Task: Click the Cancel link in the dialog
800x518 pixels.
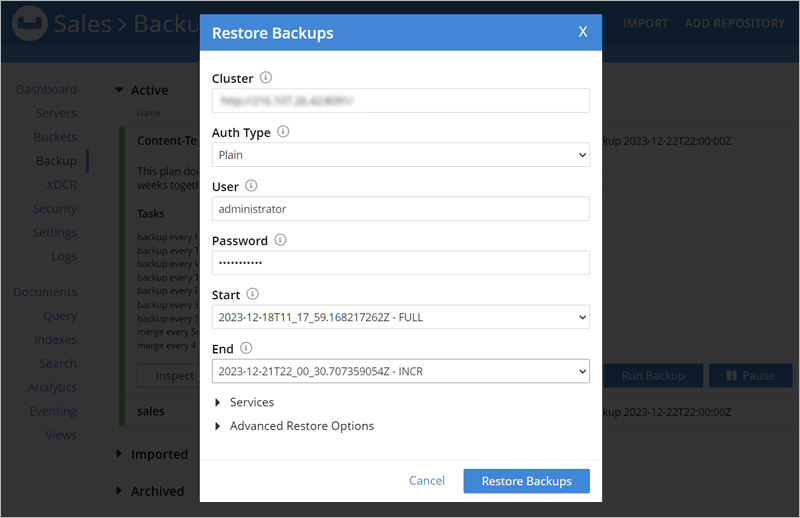Action: coord(427,481)
